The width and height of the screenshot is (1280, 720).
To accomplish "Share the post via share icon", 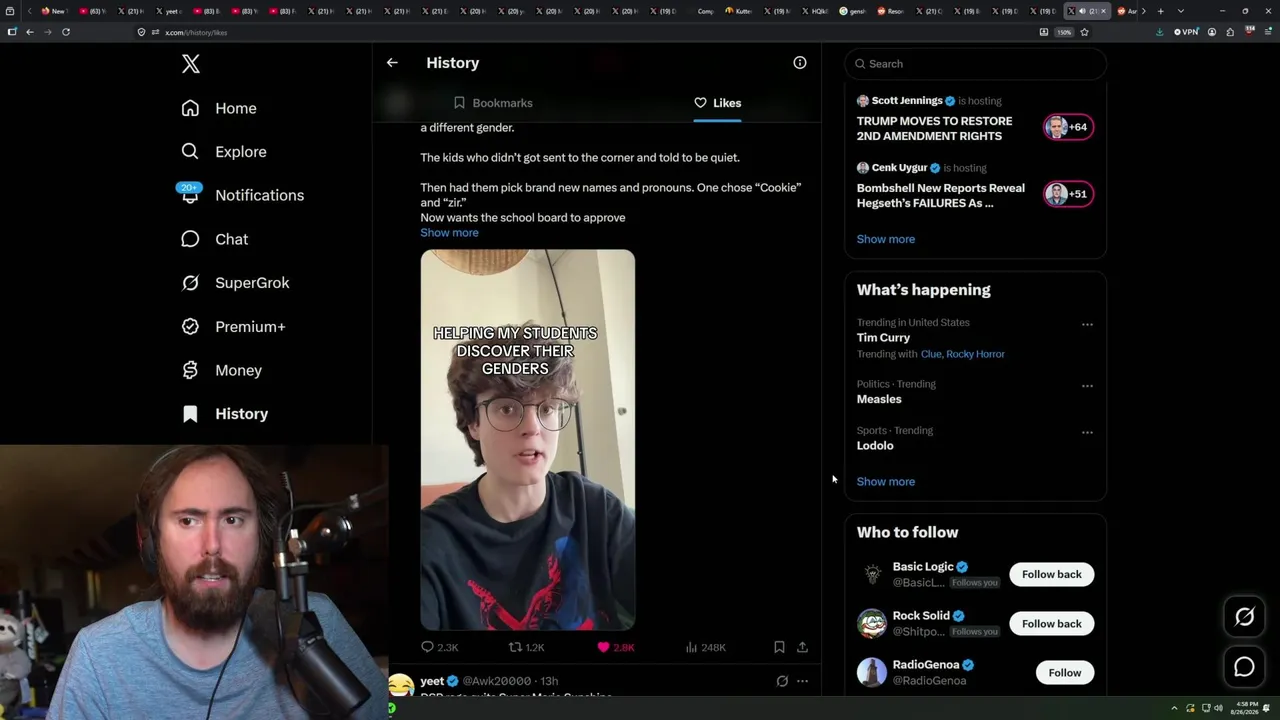I will tap(802, 647).
